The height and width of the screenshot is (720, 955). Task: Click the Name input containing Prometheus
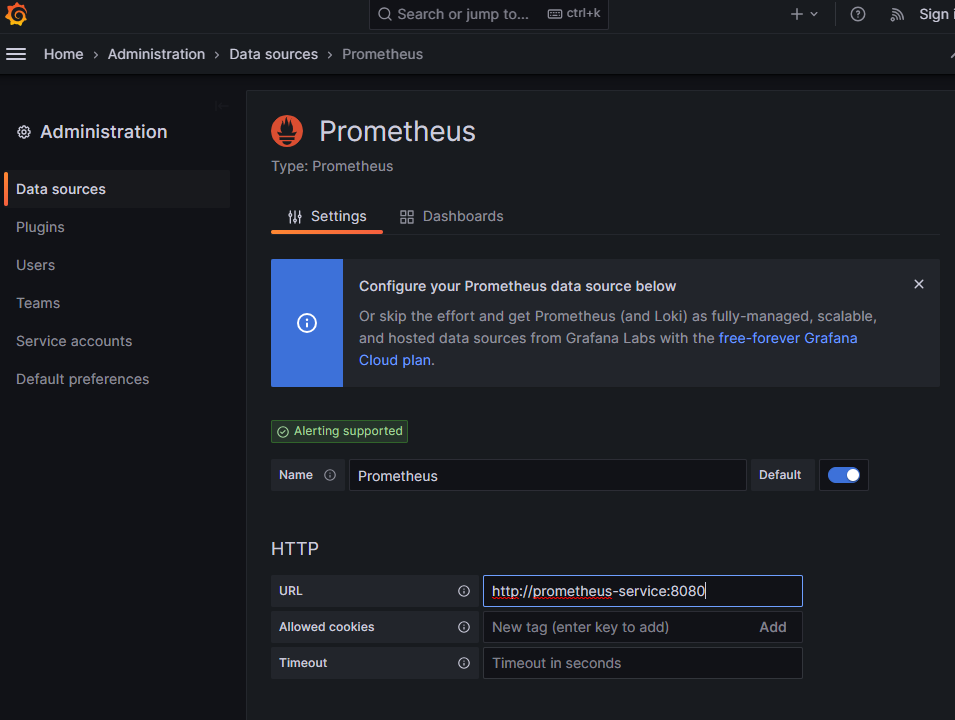548,475
